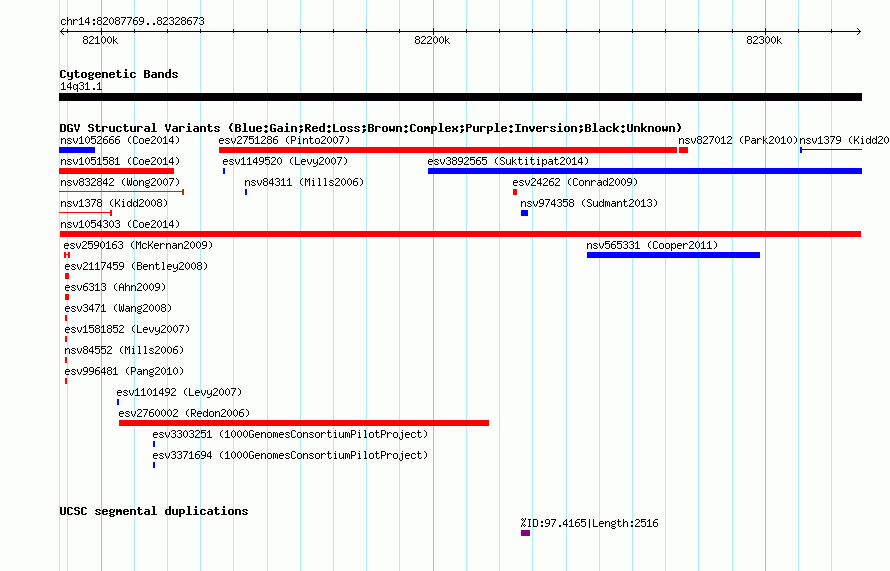The image size is (890, 571).
Task: Click the small red esv24262 loss marker
Action: click(x=515, y=192)
